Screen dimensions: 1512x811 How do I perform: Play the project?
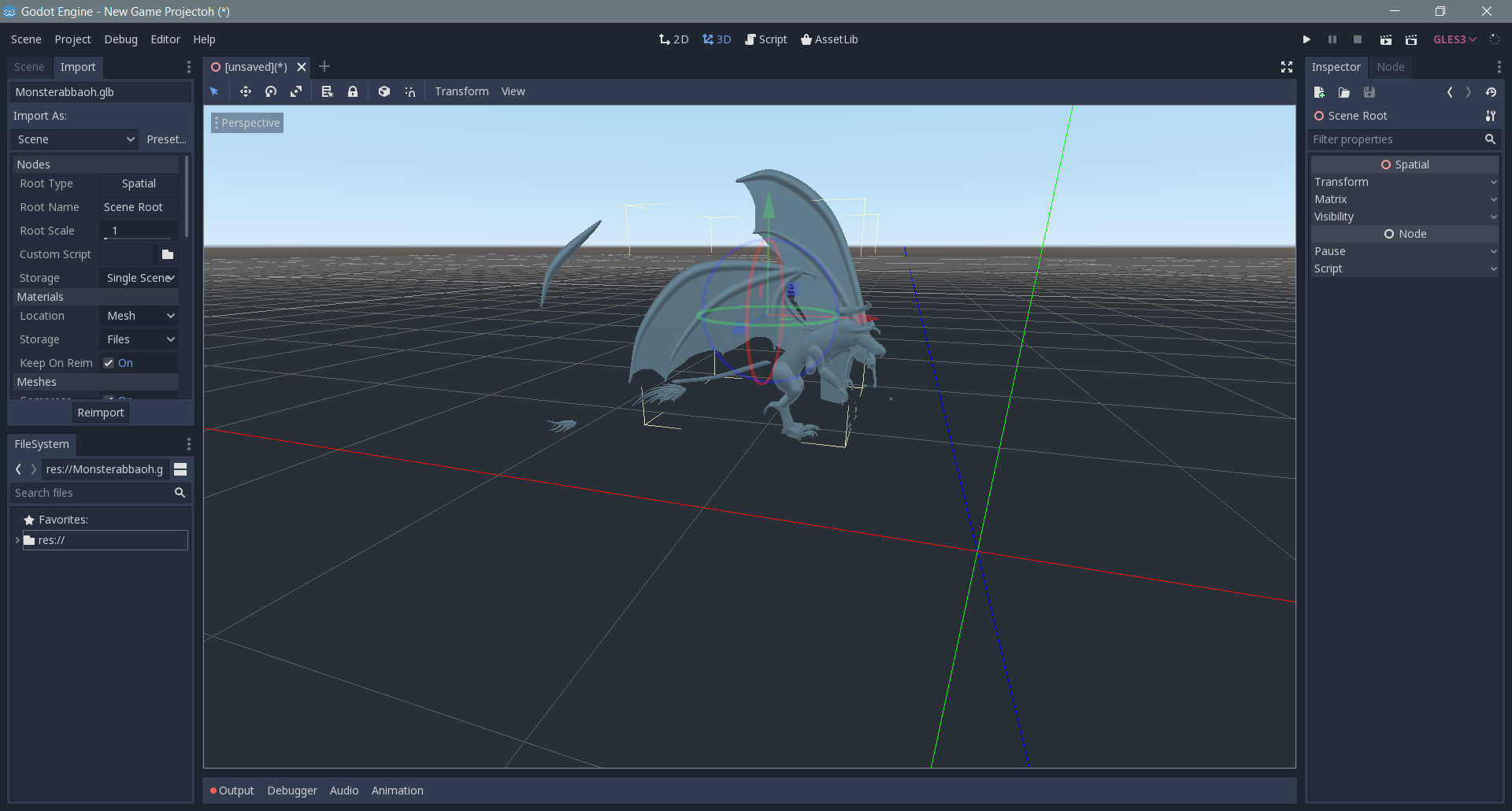pos(1306,39)
